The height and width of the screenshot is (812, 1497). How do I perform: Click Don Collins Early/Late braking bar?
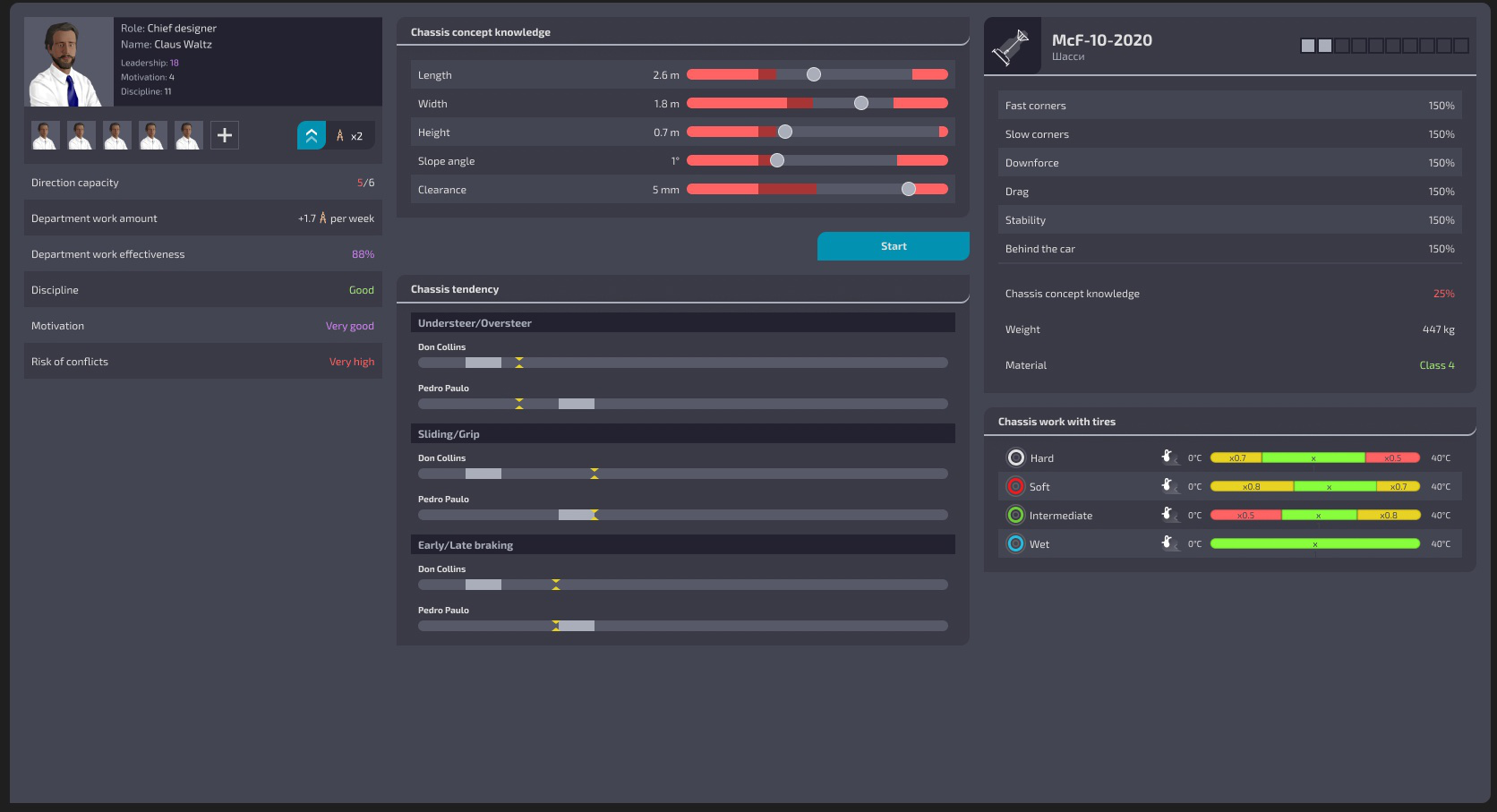683,585
